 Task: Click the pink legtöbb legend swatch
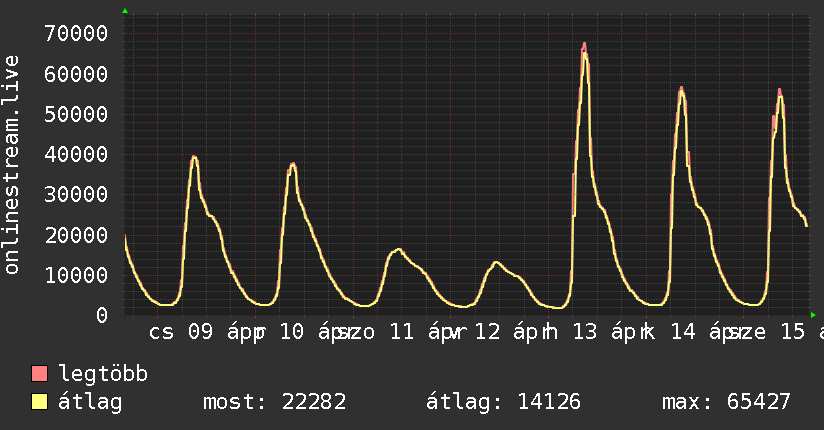point(39,373)
